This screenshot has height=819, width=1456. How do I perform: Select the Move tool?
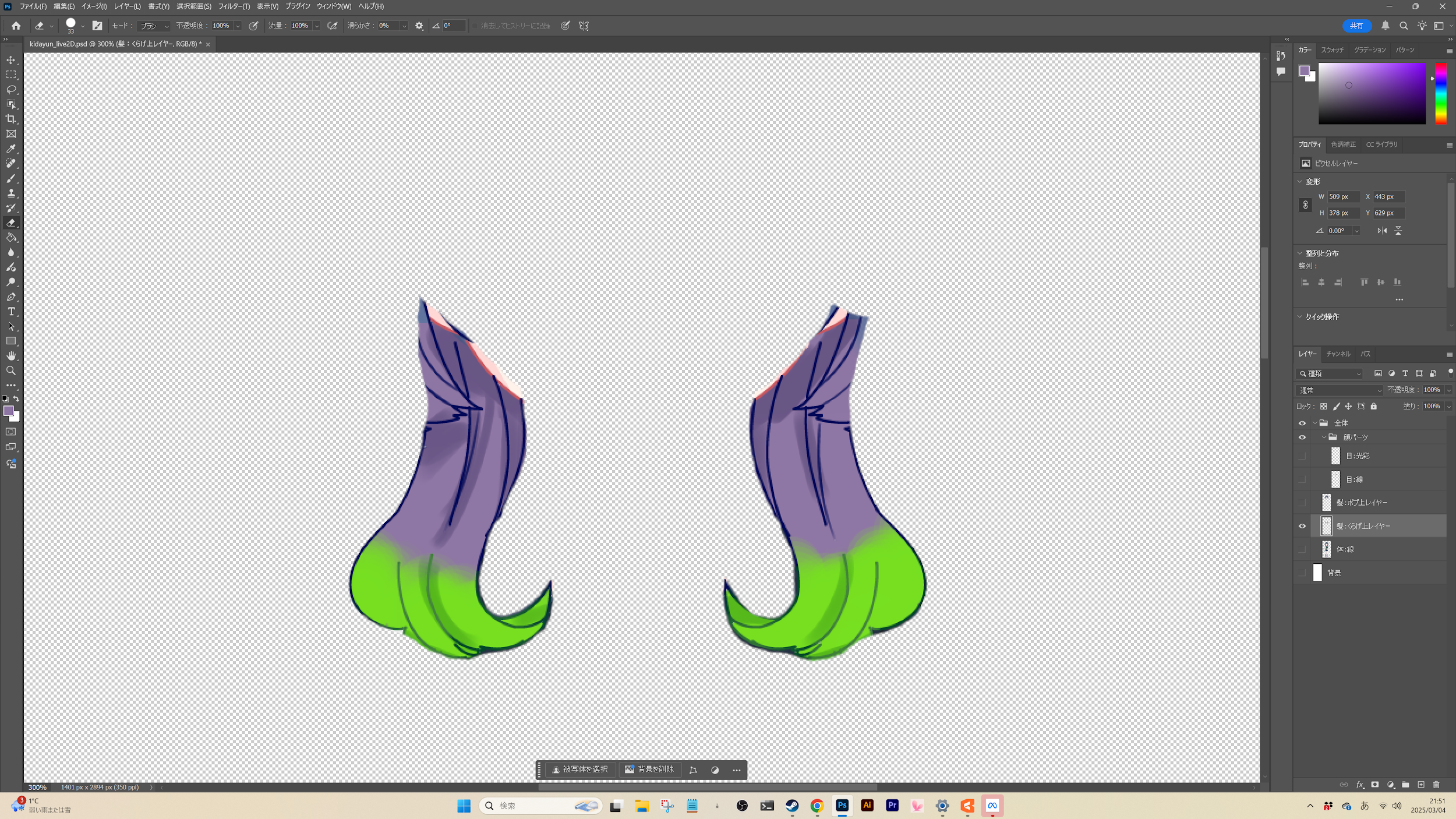point(11,60)
